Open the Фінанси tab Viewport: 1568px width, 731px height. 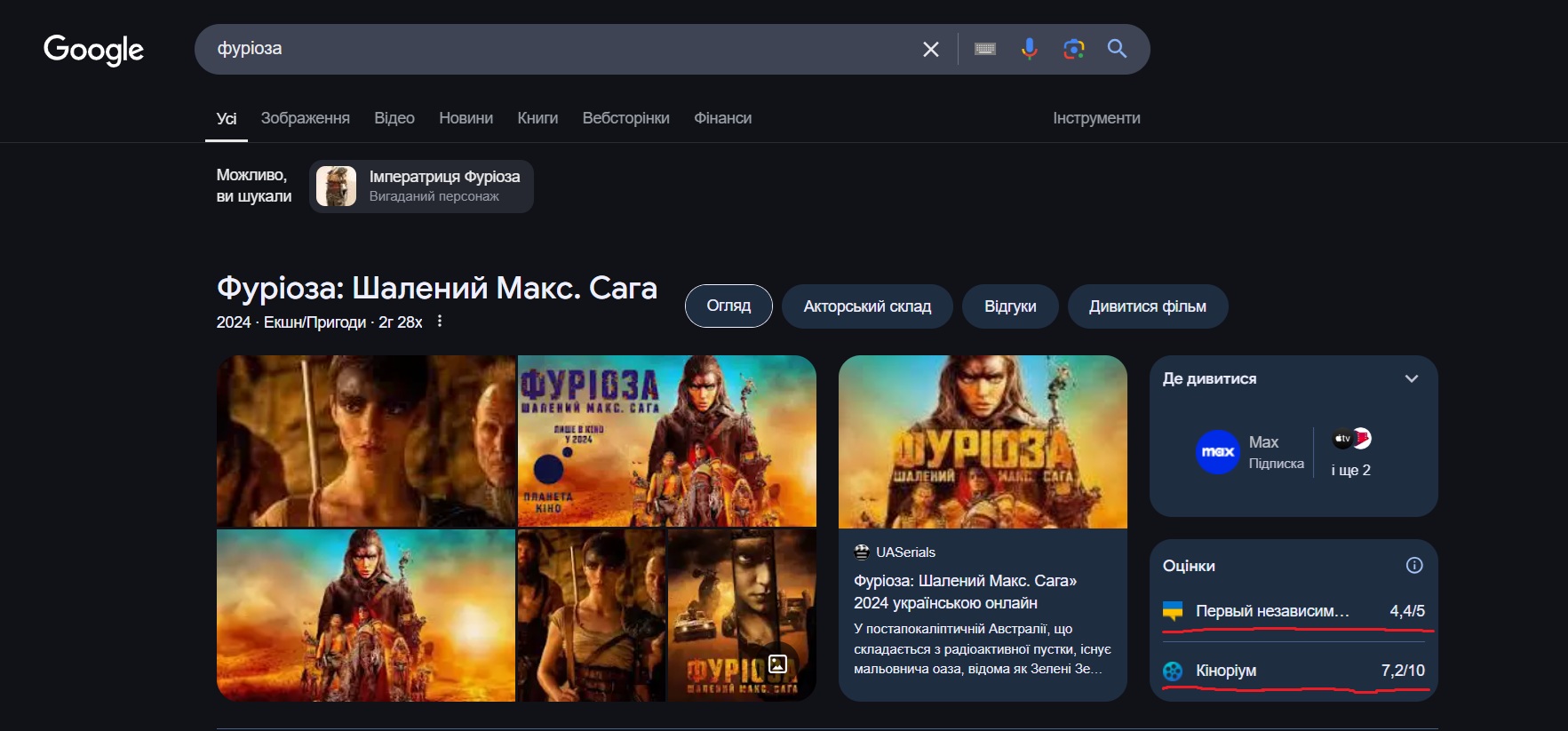(x=722, y=118)
